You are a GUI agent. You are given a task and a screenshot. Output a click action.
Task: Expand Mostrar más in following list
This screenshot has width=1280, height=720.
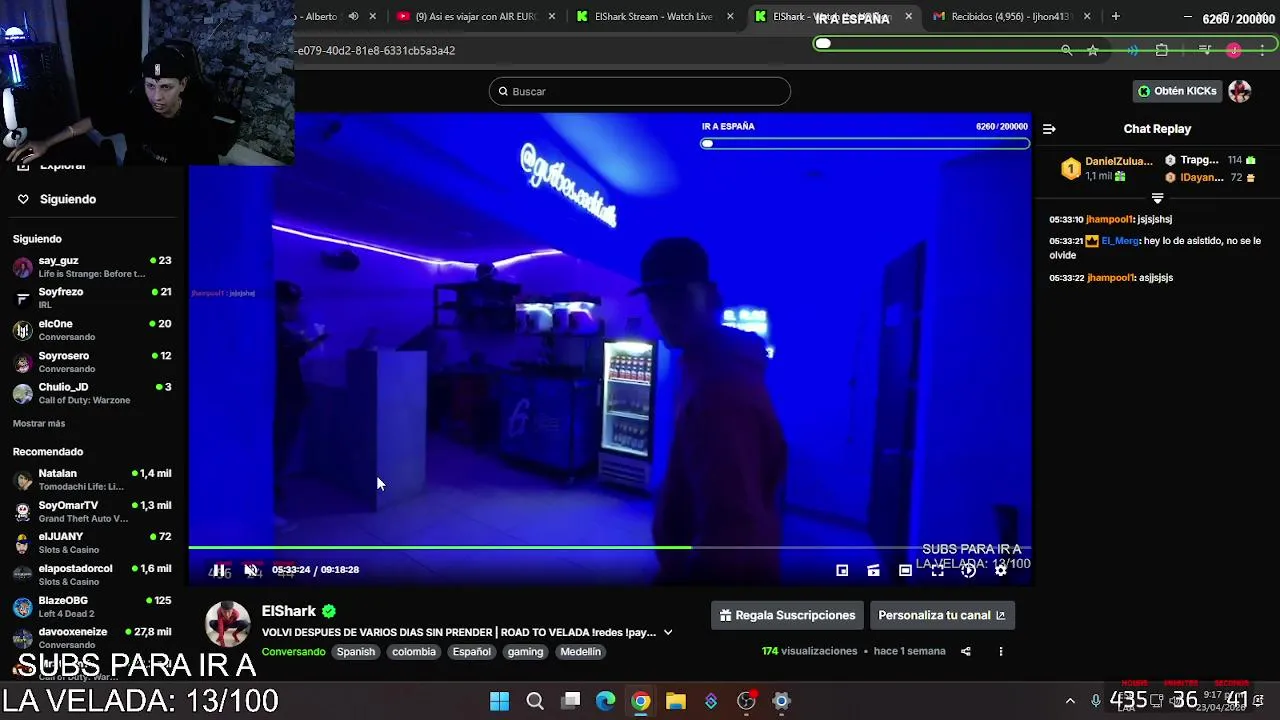tap(39, 423)
